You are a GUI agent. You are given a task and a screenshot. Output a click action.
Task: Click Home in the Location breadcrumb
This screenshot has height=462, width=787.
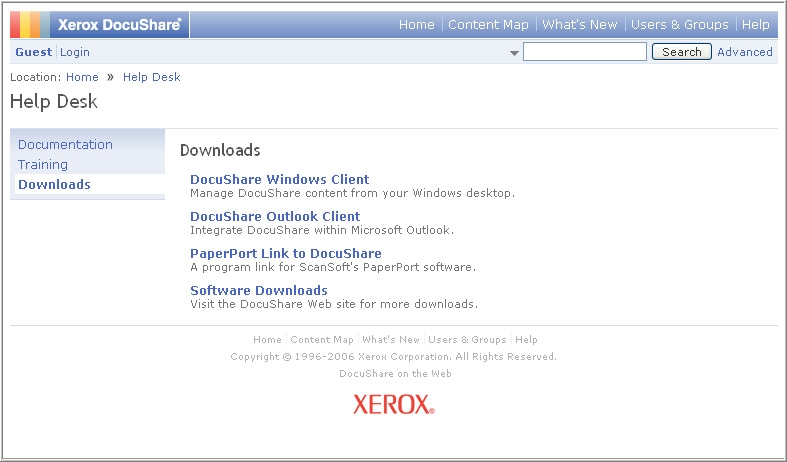pos(82,77)
